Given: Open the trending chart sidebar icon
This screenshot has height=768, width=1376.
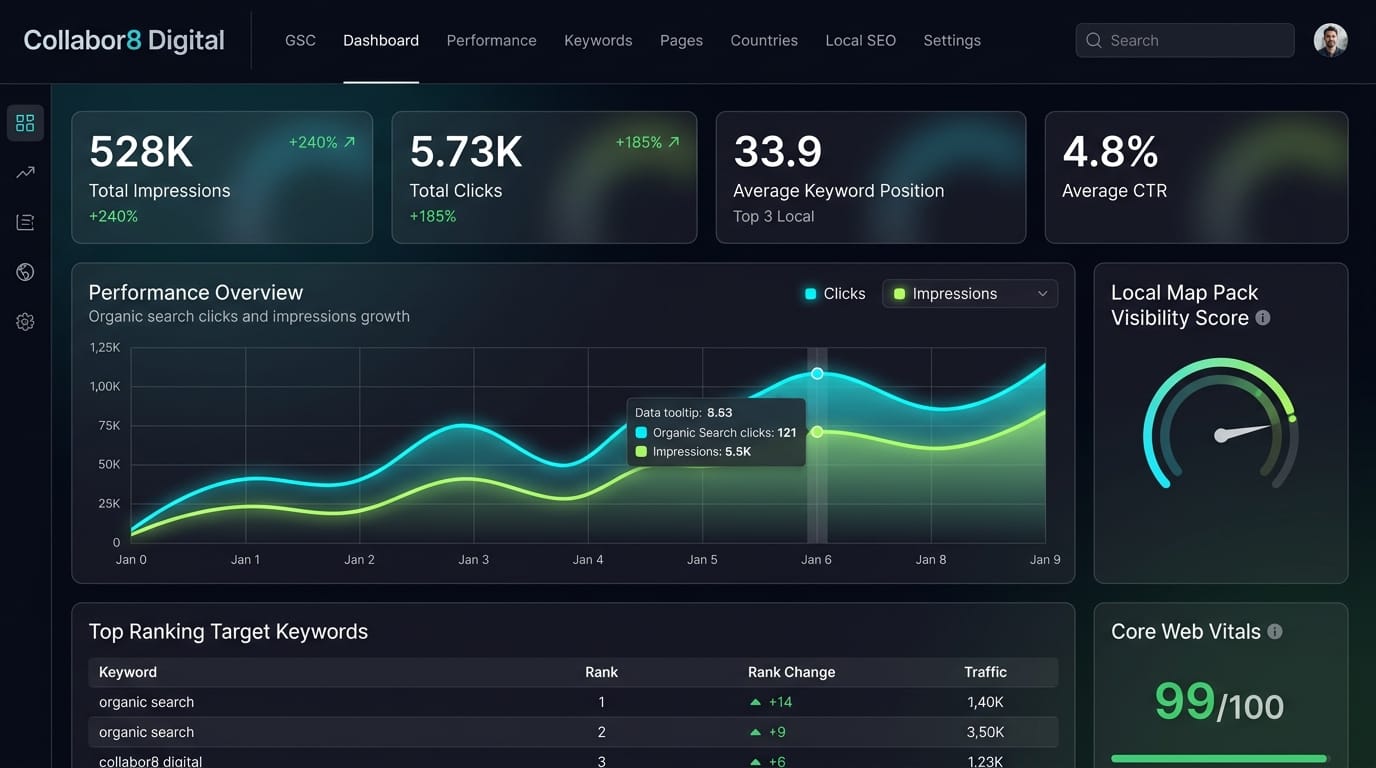Looking at the screenshot, I should click(x=25, y=172).
